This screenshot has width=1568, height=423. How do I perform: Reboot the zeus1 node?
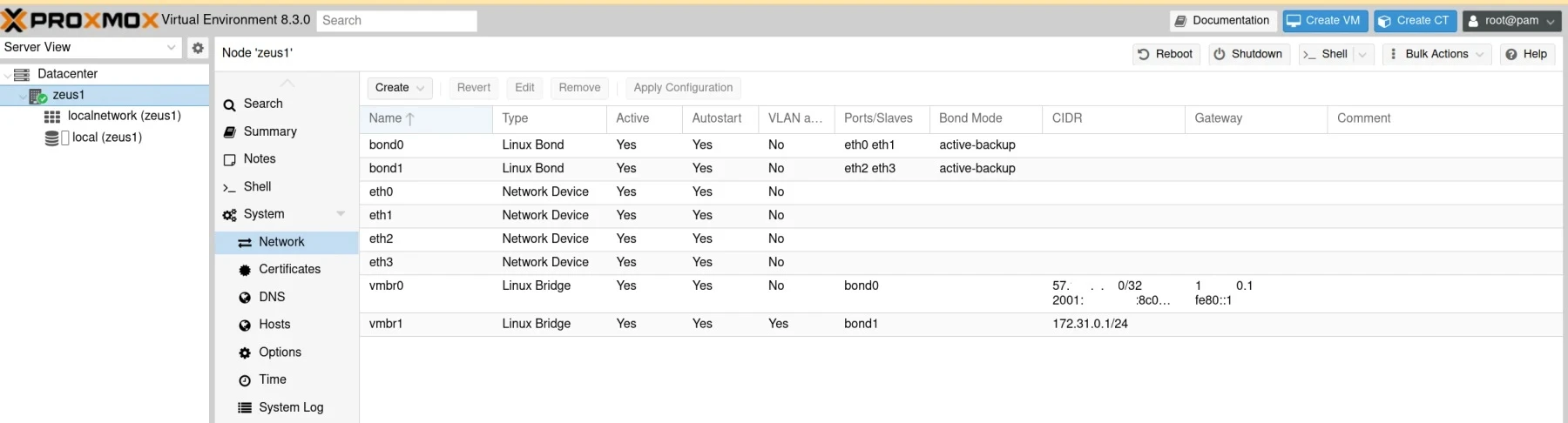1166,54
